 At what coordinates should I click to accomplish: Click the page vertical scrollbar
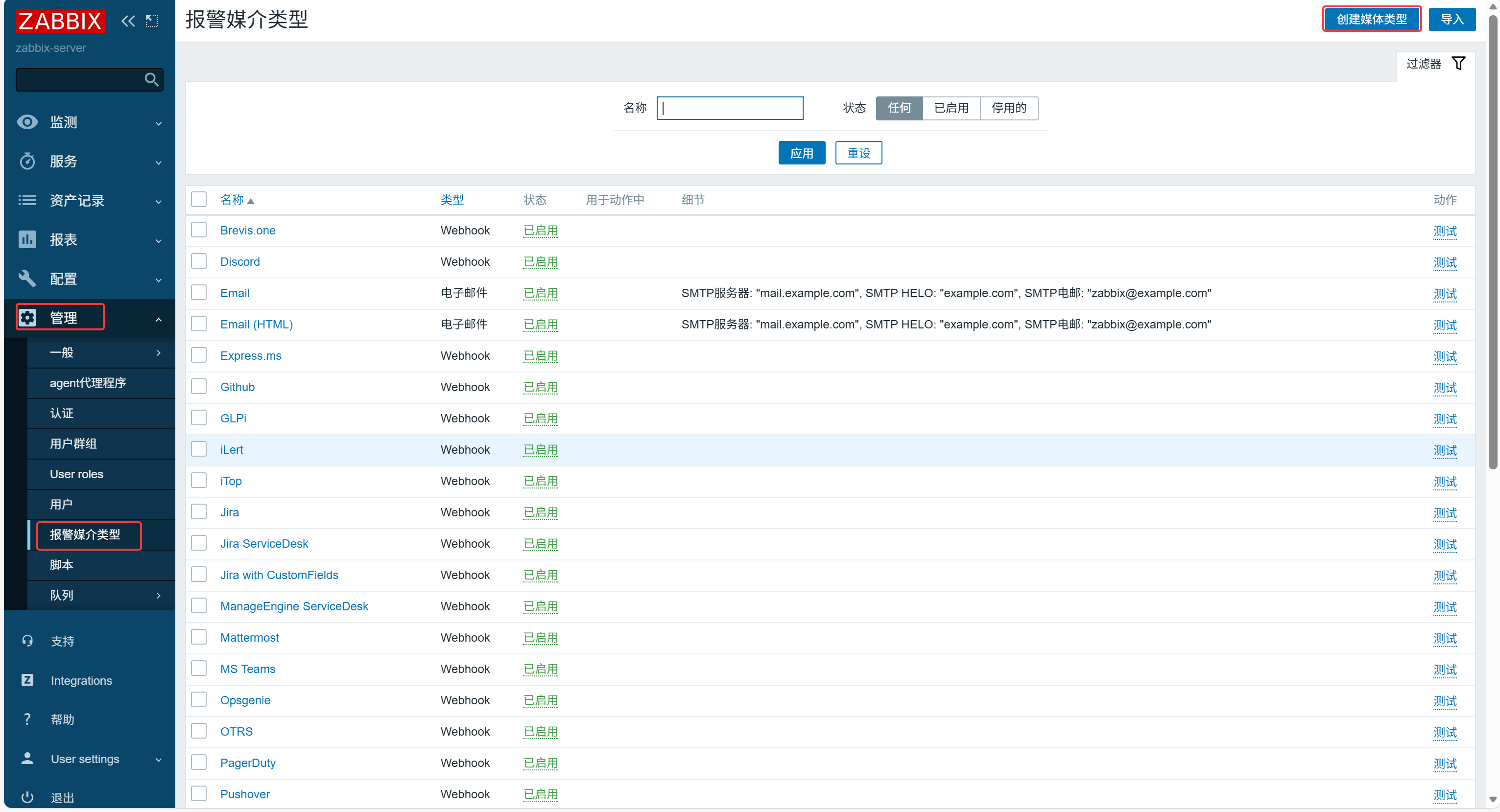[1493, 242]
